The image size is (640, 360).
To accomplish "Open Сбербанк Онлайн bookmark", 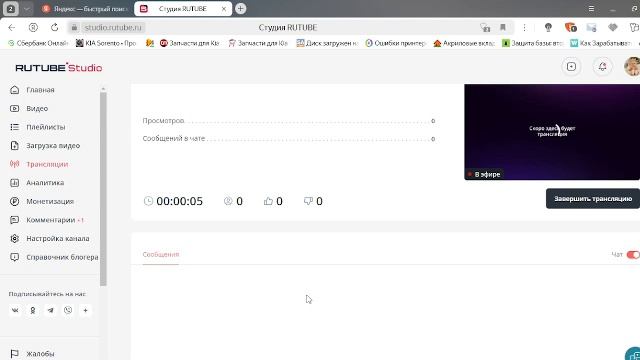I will coord(38,43).
